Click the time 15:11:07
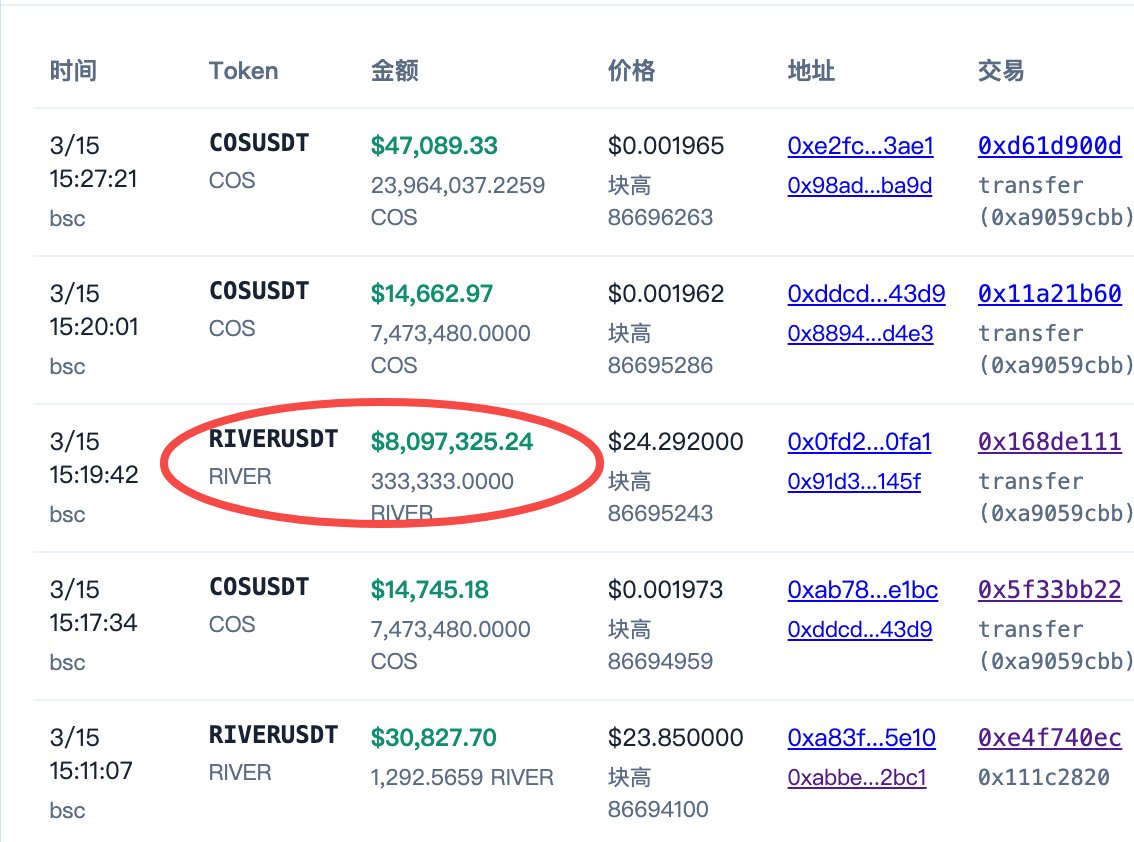Screen dimensions: 1134x842 coord(91,771)
